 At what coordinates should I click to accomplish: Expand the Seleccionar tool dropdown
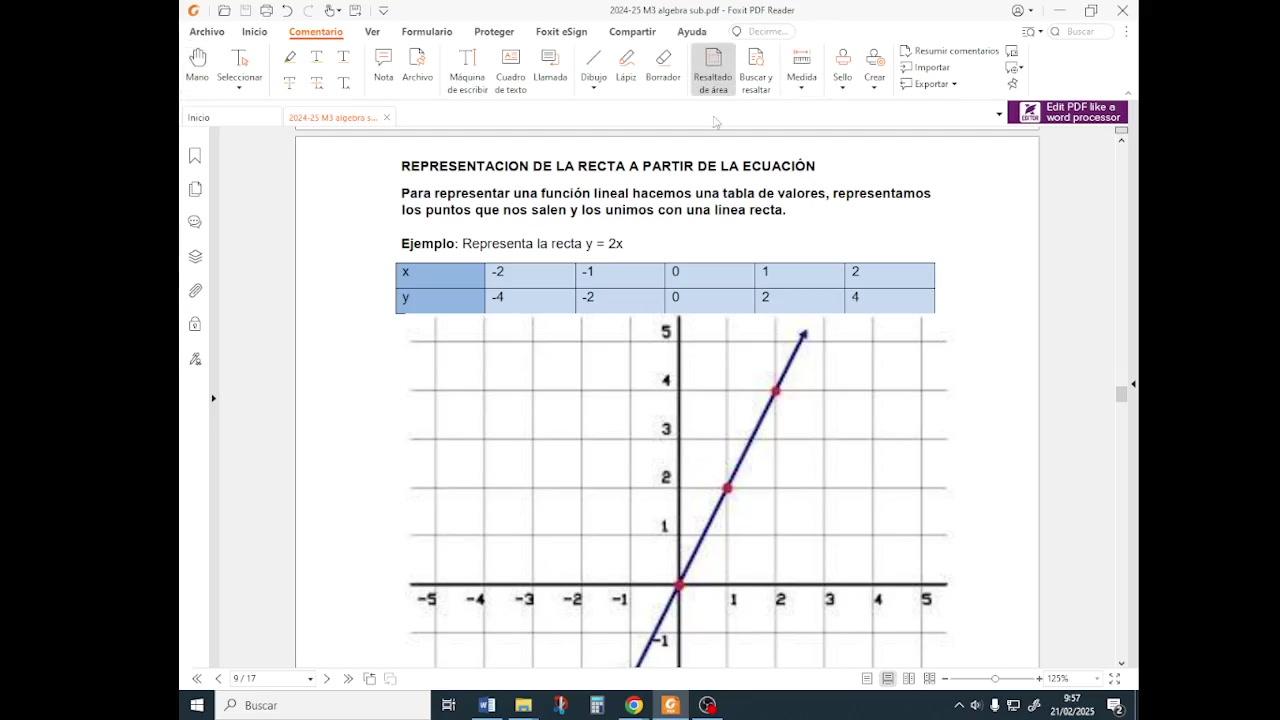point(239,88)
